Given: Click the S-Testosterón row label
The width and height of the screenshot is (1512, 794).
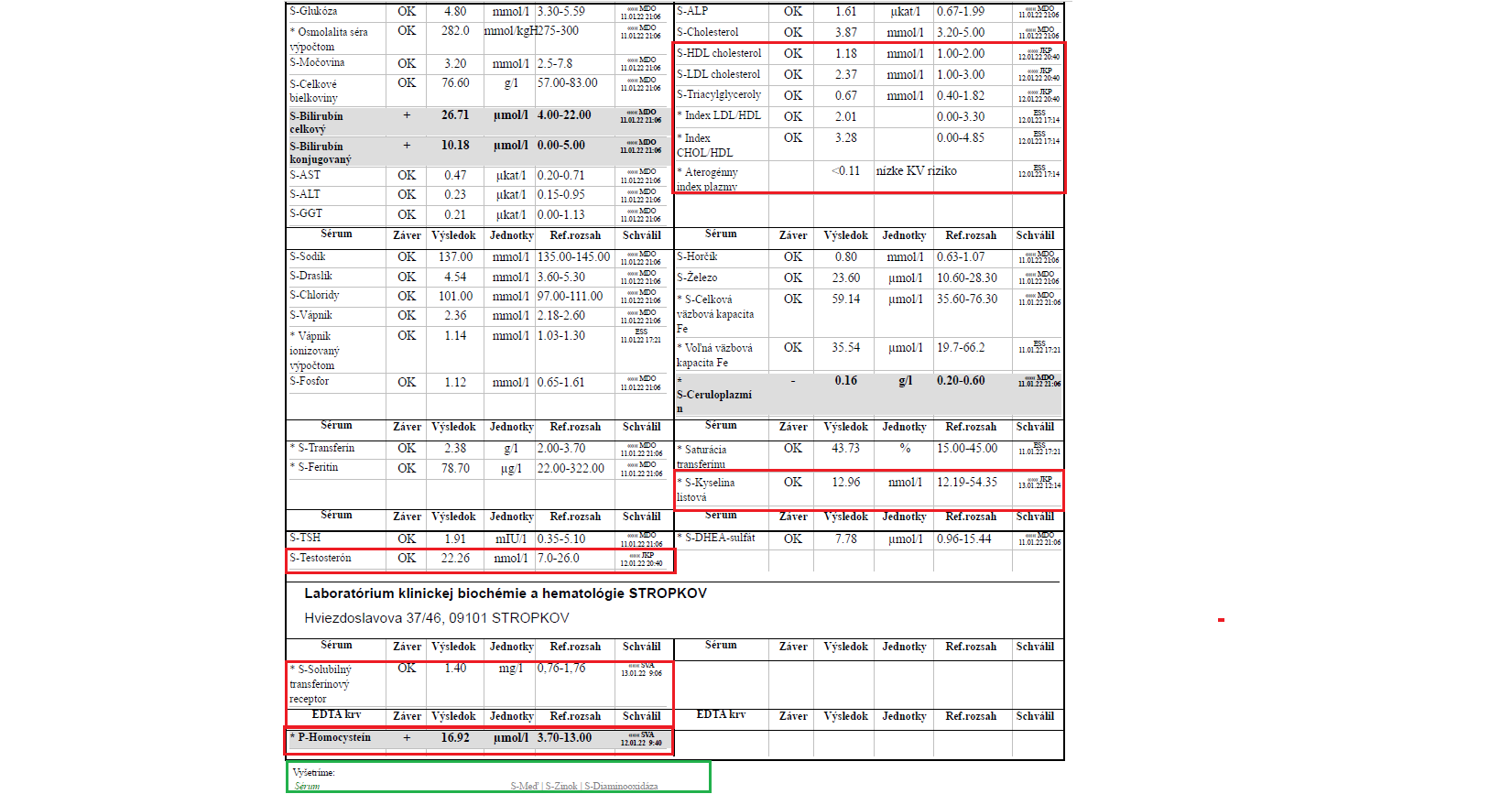Looking at the screenshot, I should tap(320, 559).
